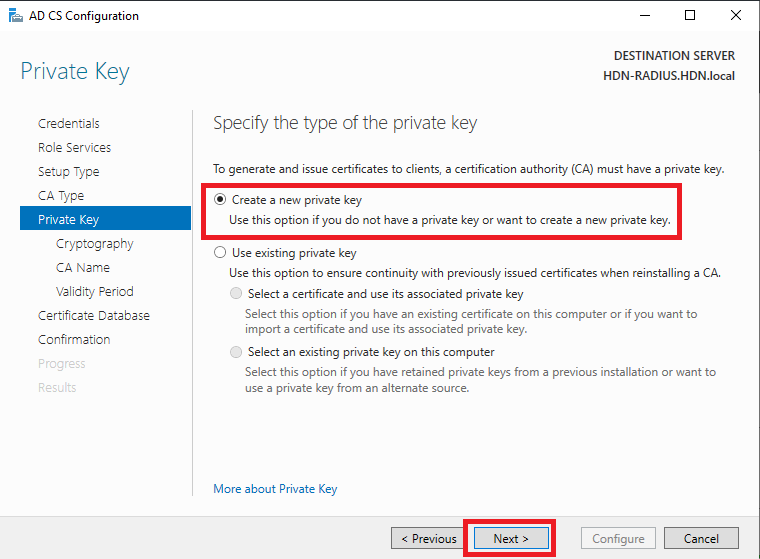Go to the Confirmation step

pos(74,339)
